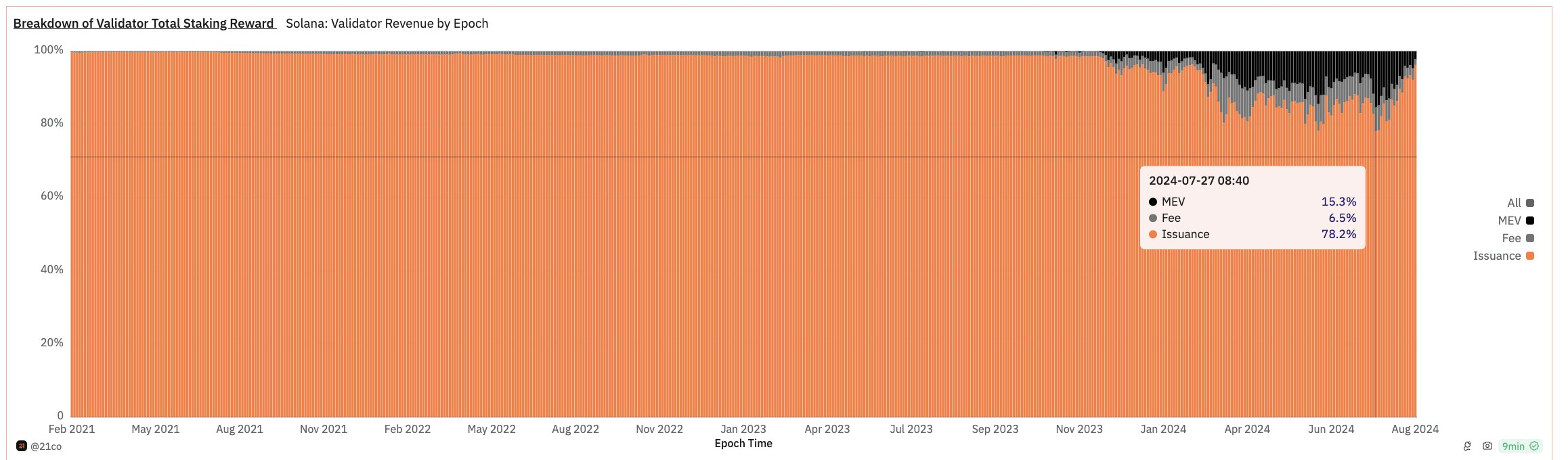The image size is (1568, 460).
Task: Click the Nov 2023 x-axis label
Action: [1079, 429]
